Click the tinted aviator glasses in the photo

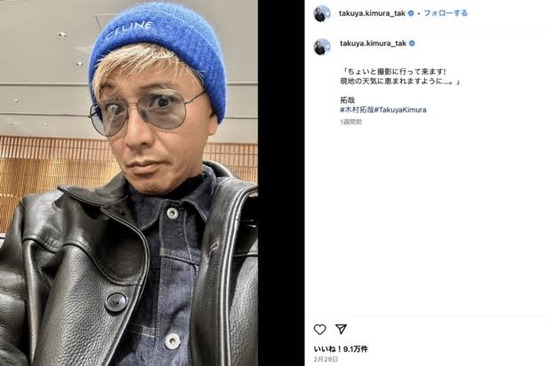coord(146,112)
